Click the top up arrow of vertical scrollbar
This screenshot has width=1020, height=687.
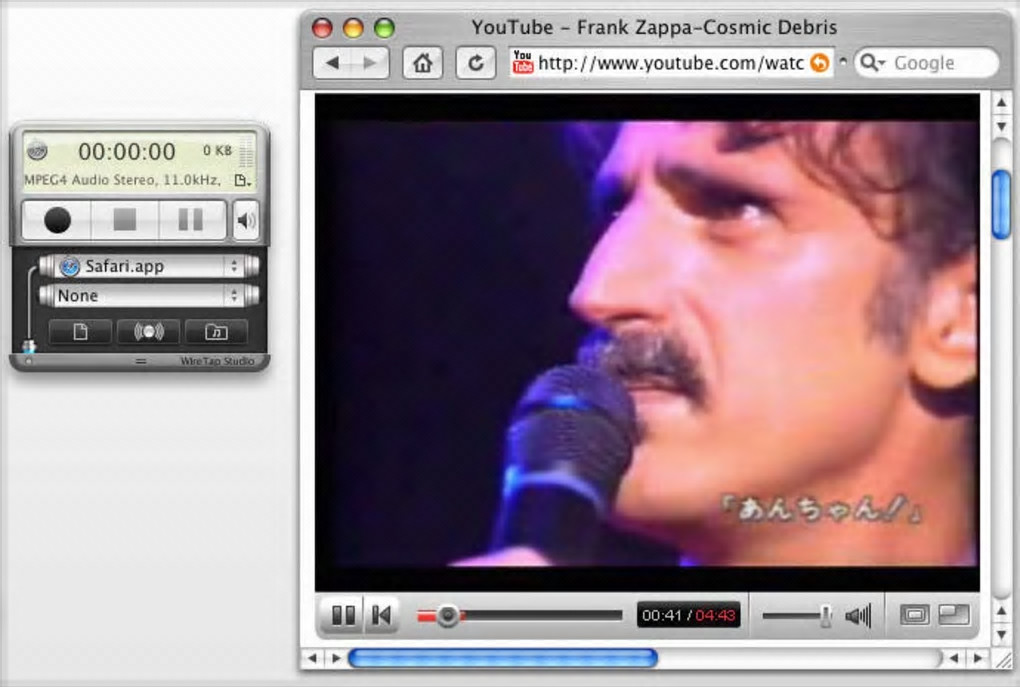tap(1002, 103)
